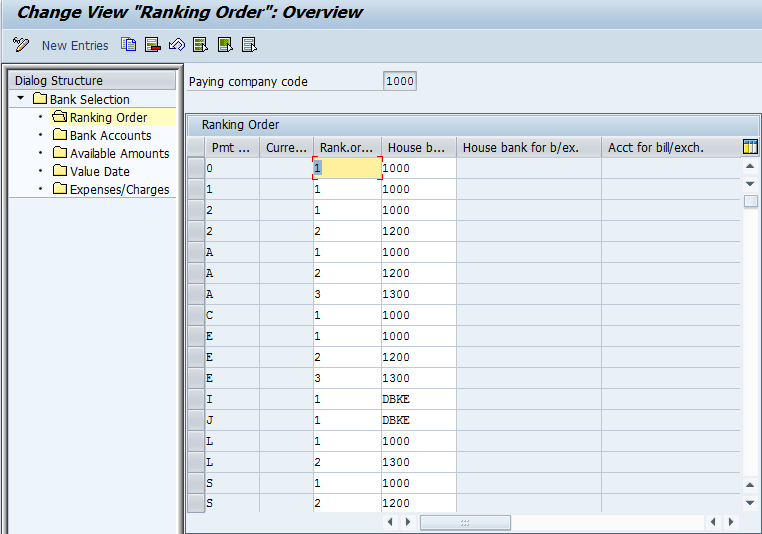Click the Deselect All icon in toolbar
The width and height of the screenshot is (762, 534).
tap(249, 45)
